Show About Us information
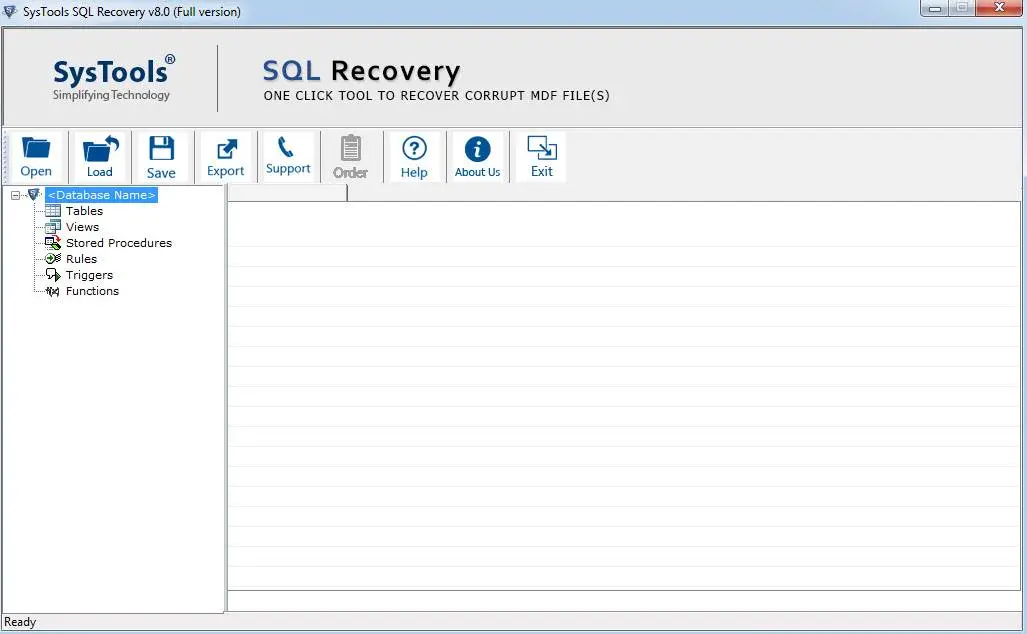 pos(477,157)
